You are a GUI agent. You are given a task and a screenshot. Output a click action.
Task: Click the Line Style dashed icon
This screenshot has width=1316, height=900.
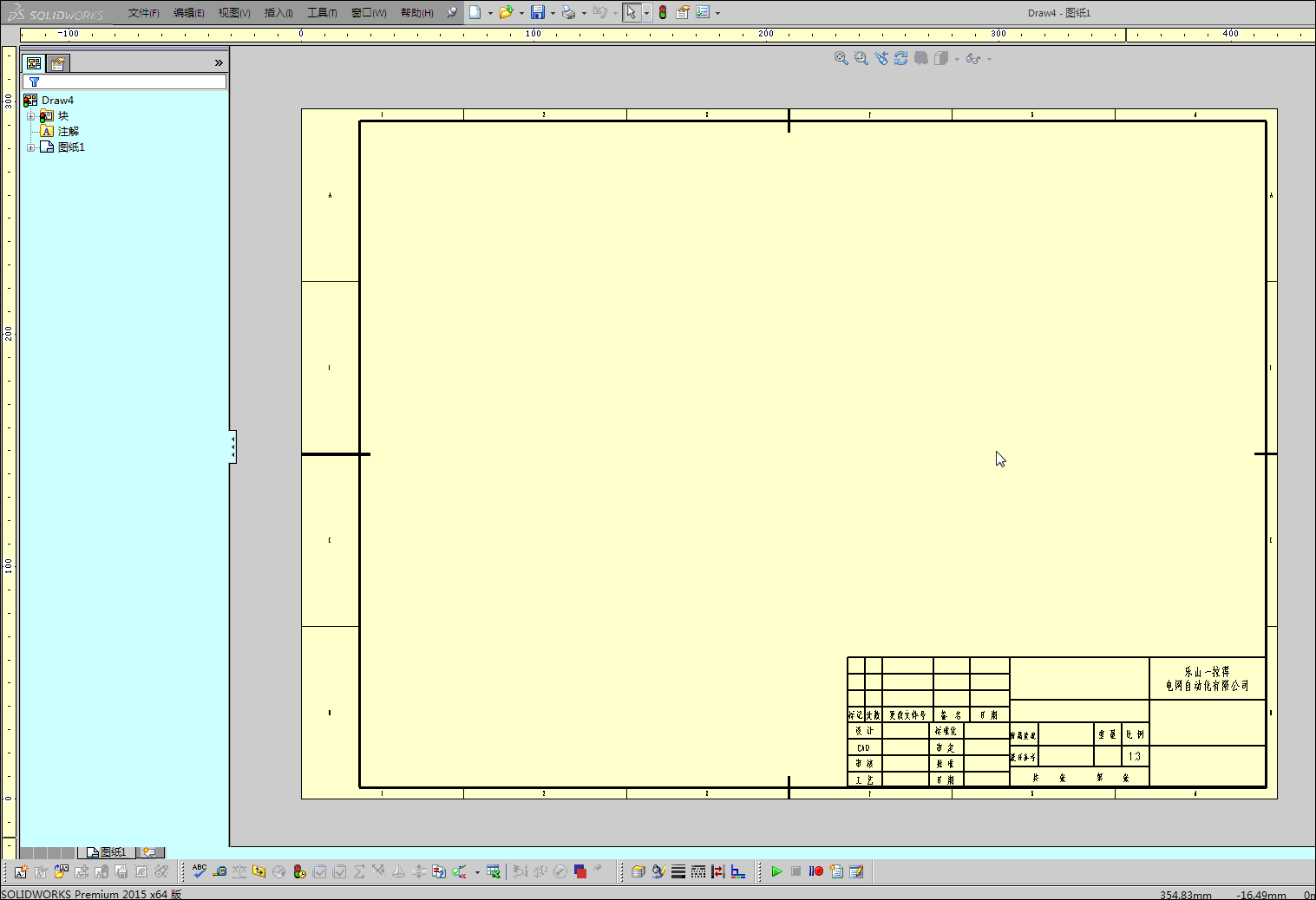(x=698, y=871)
